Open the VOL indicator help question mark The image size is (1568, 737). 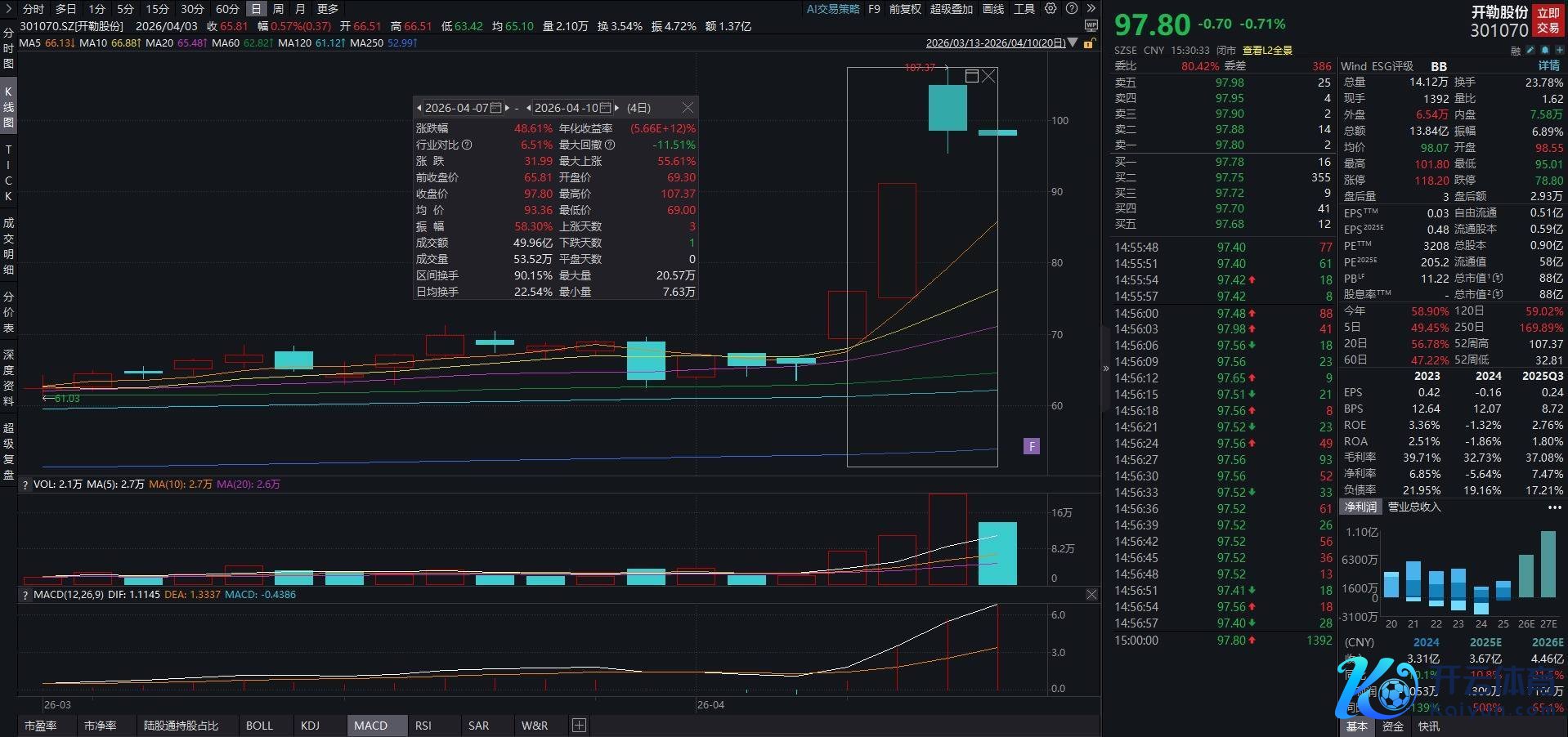25,485
